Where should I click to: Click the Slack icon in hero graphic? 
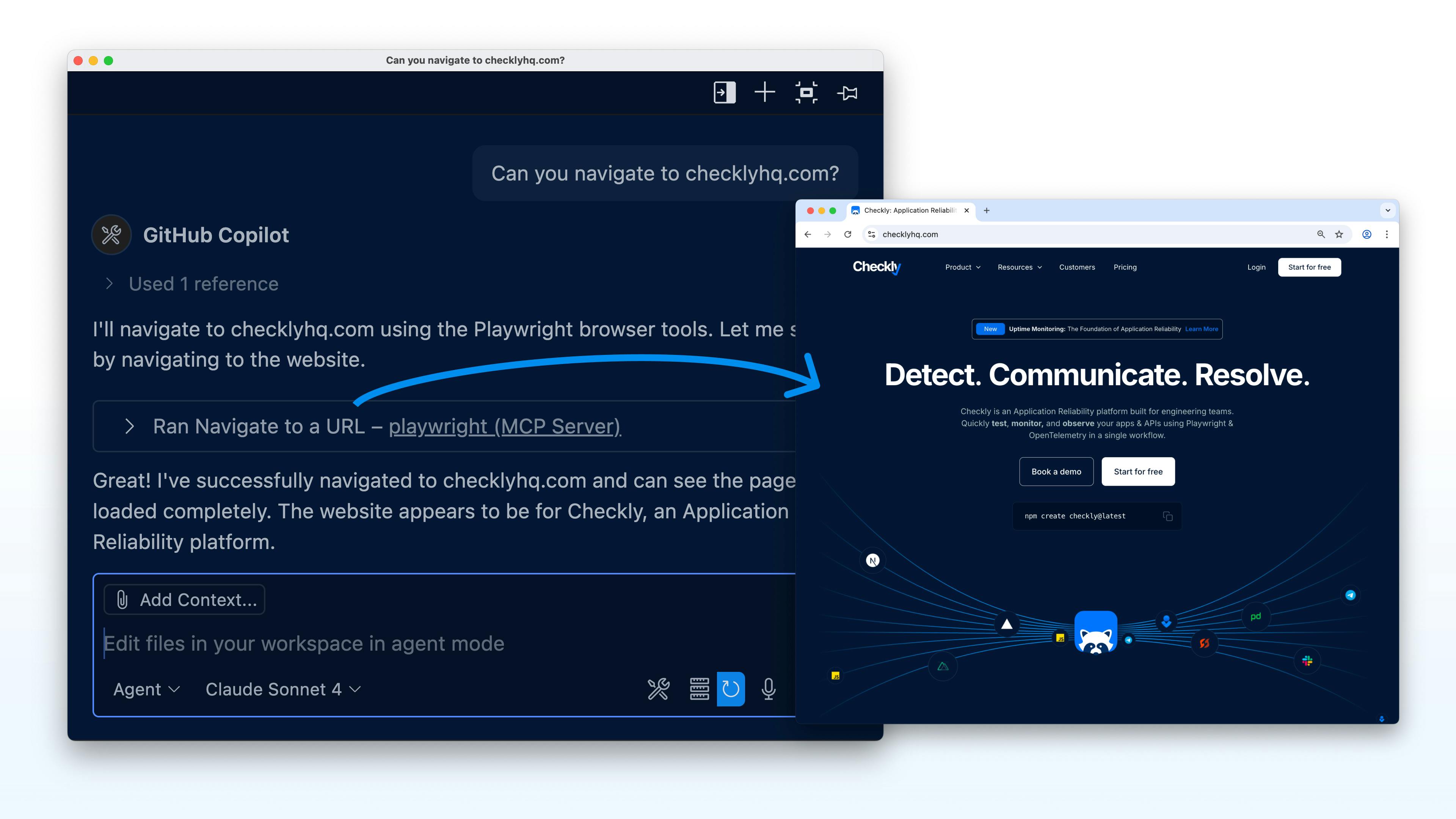pos(1307,661)
